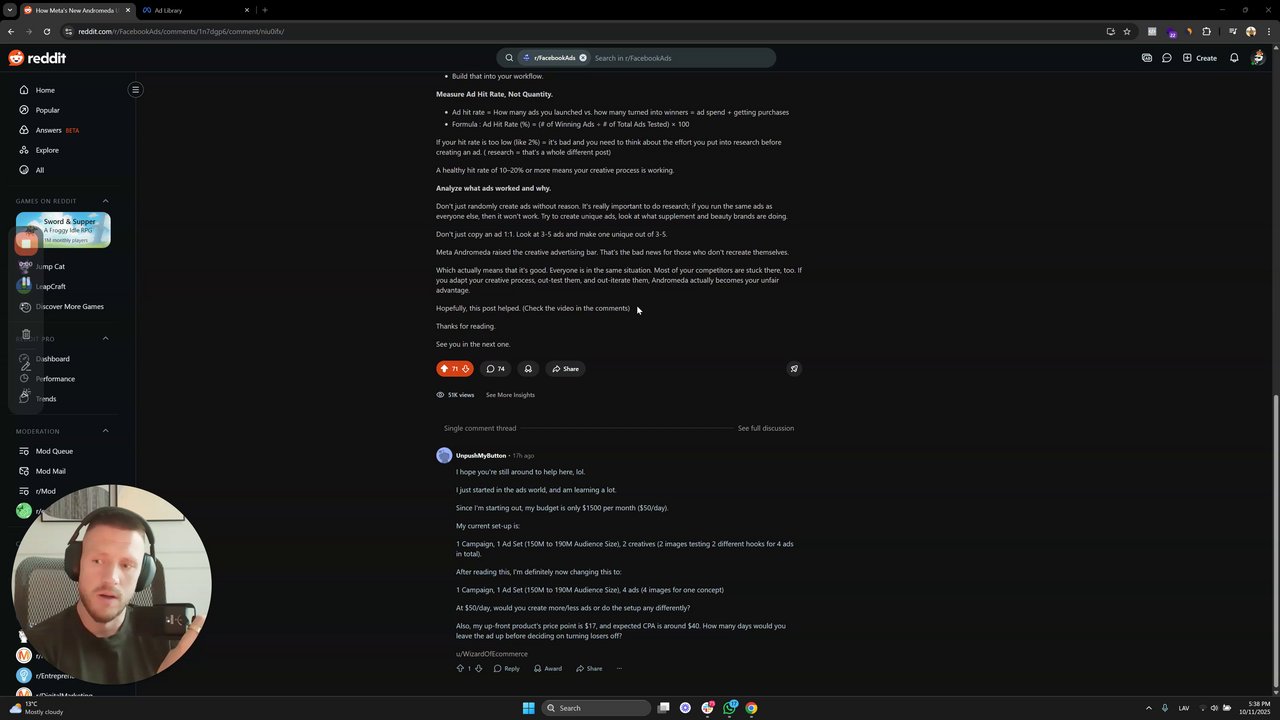
Task: Collapse the sidebar with the hamburger button
Action: [135, 89]
